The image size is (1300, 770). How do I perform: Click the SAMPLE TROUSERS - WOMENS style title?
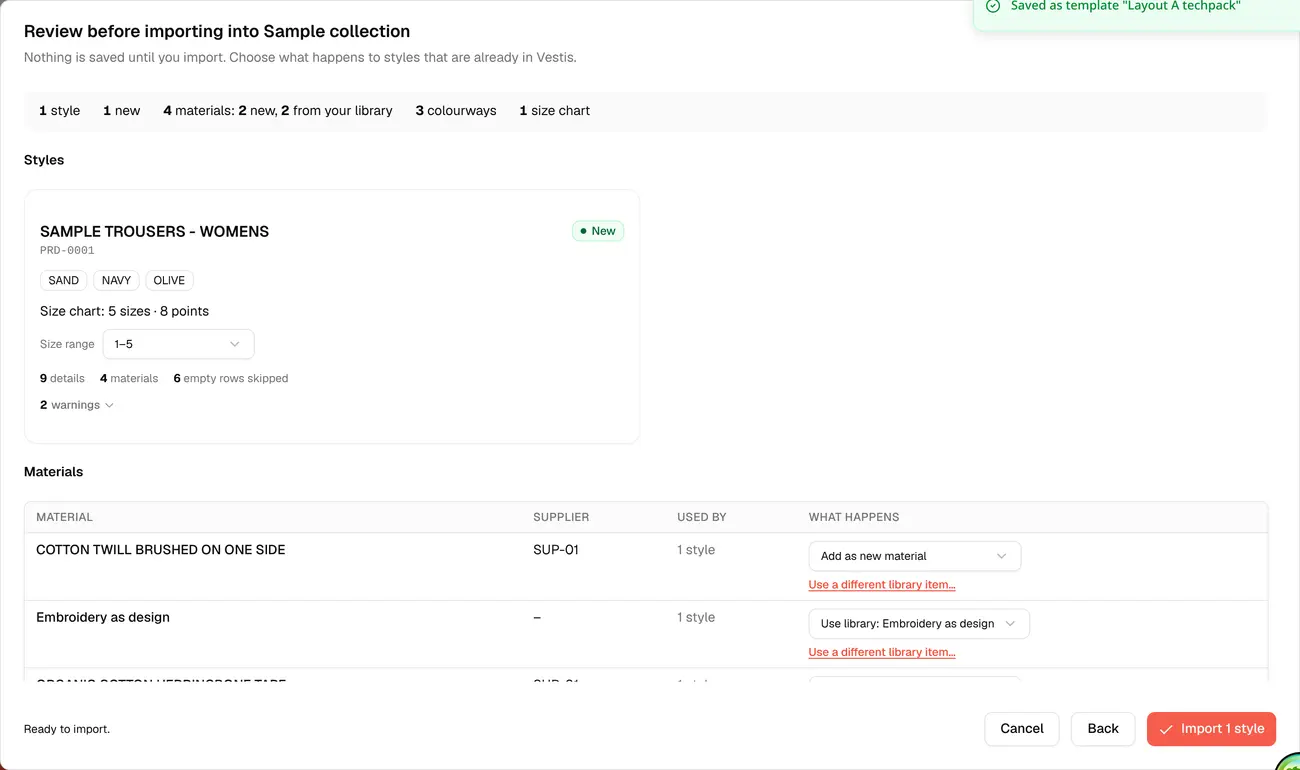click(154, 231)
